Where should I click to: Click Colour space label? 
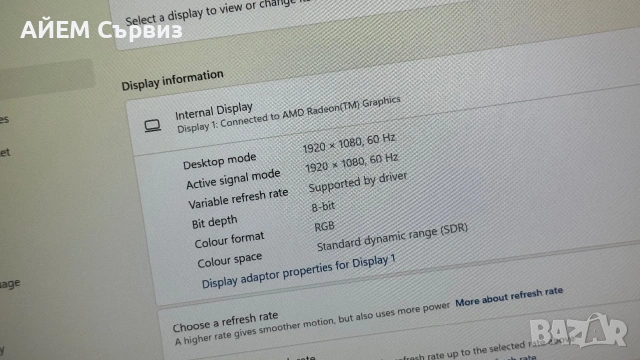pos(230,260)
